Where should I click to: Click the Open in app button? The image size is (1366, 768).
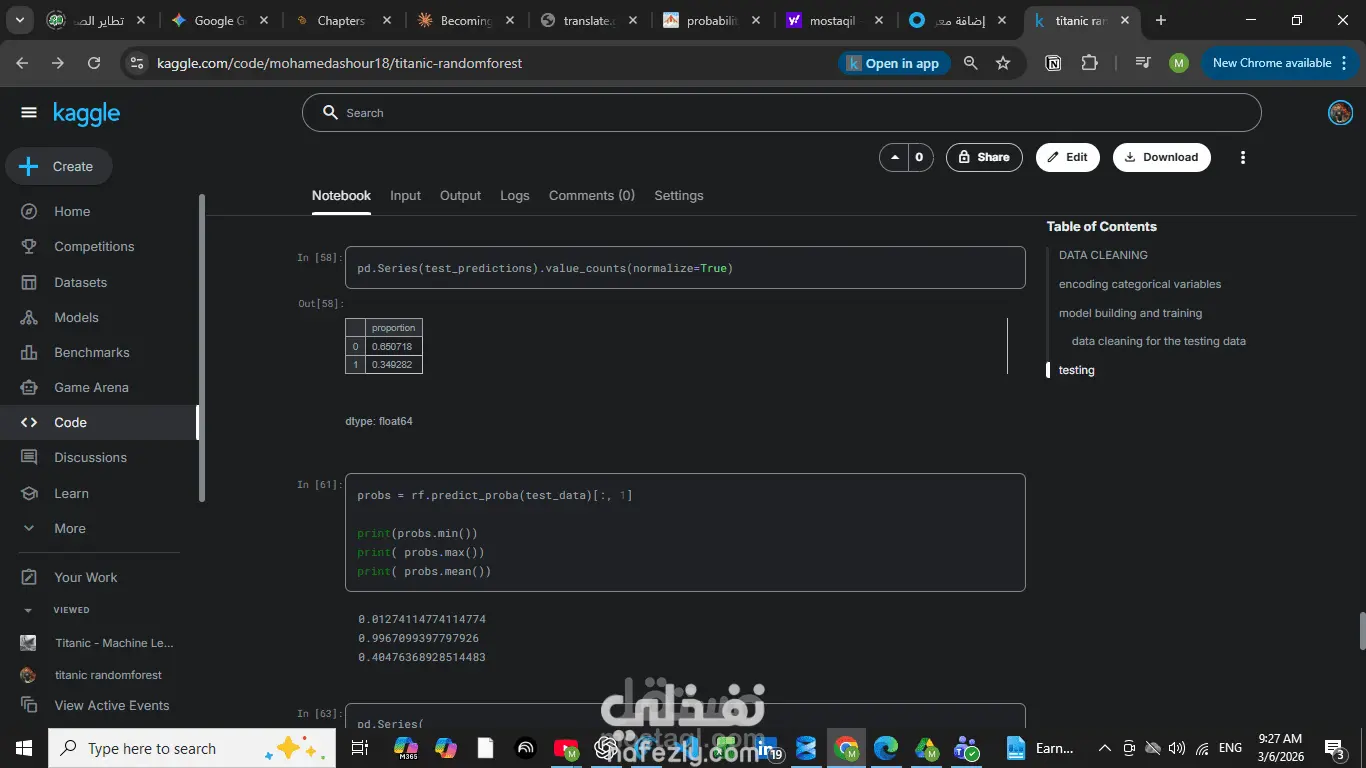[x=893, y=63]
